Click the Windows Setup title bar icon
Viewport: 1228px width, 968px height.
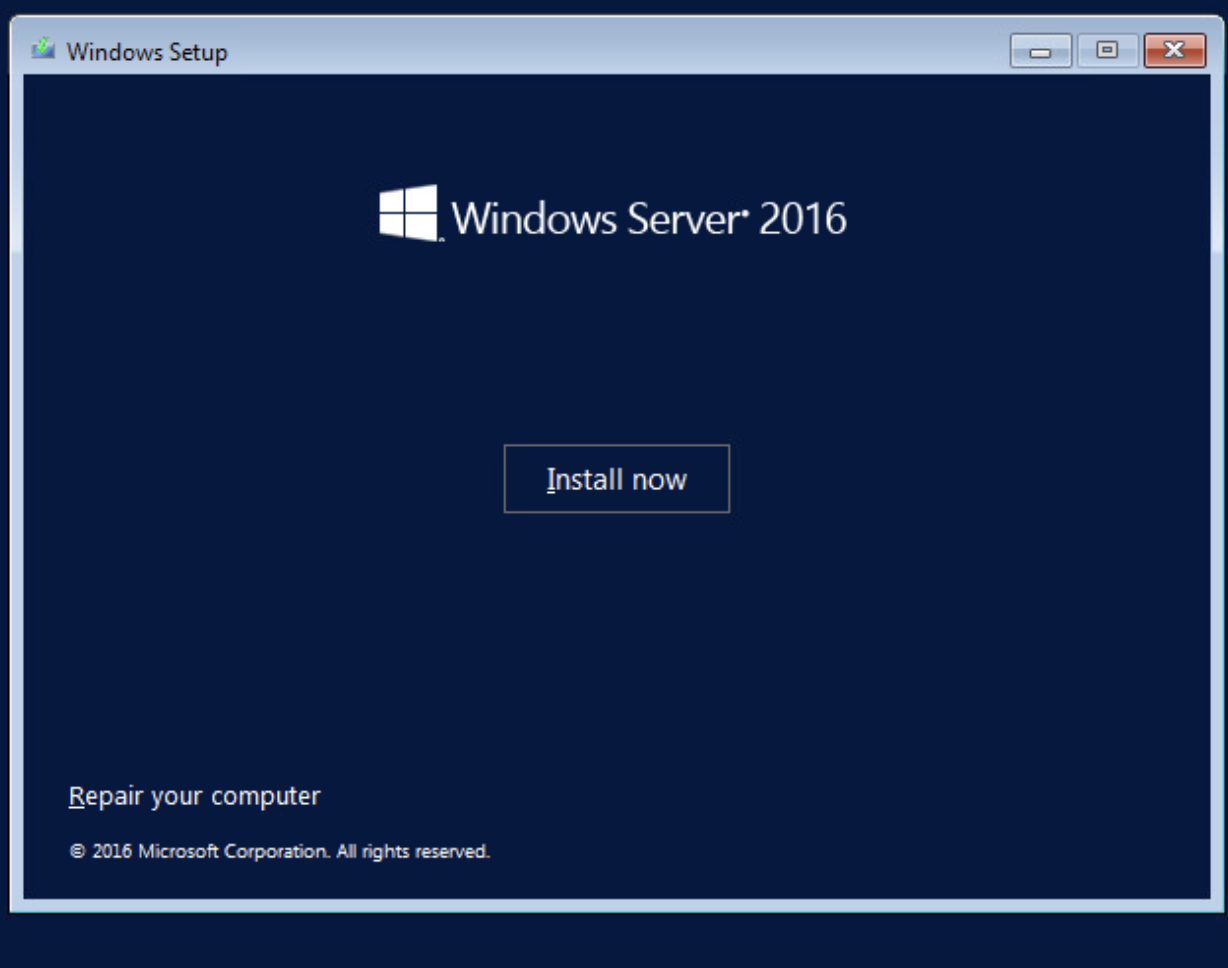tap(43, 50)
